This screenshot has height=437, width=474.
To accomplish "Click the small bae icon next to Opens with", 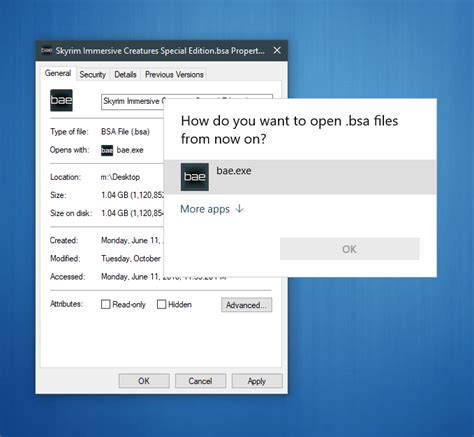I will pos(107,150).
